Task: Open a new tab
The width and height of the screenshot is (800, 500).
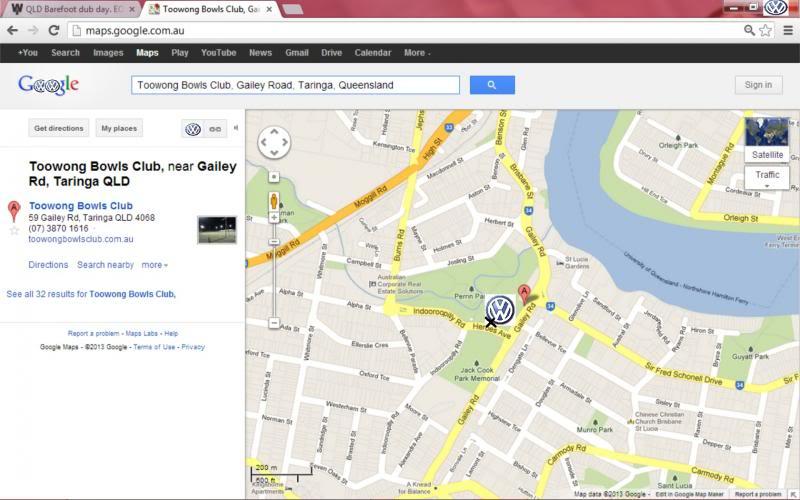Action: pos(292,9)
